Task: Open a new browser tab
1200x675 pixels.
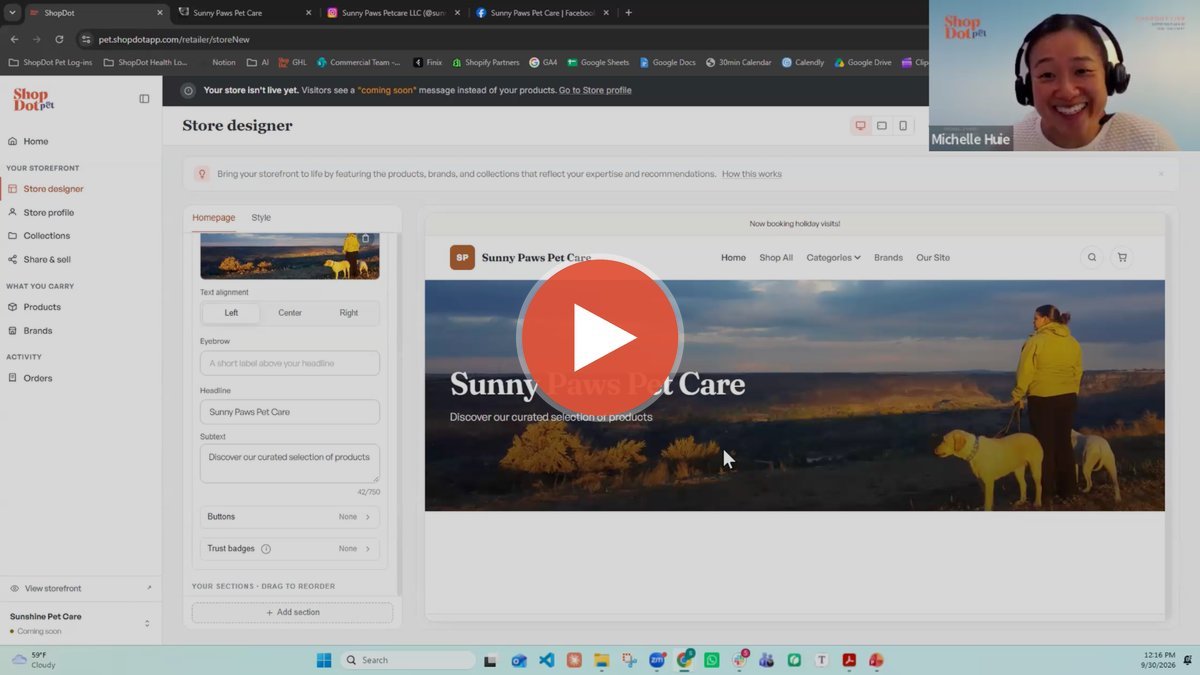Action: [x=628, y=13]
